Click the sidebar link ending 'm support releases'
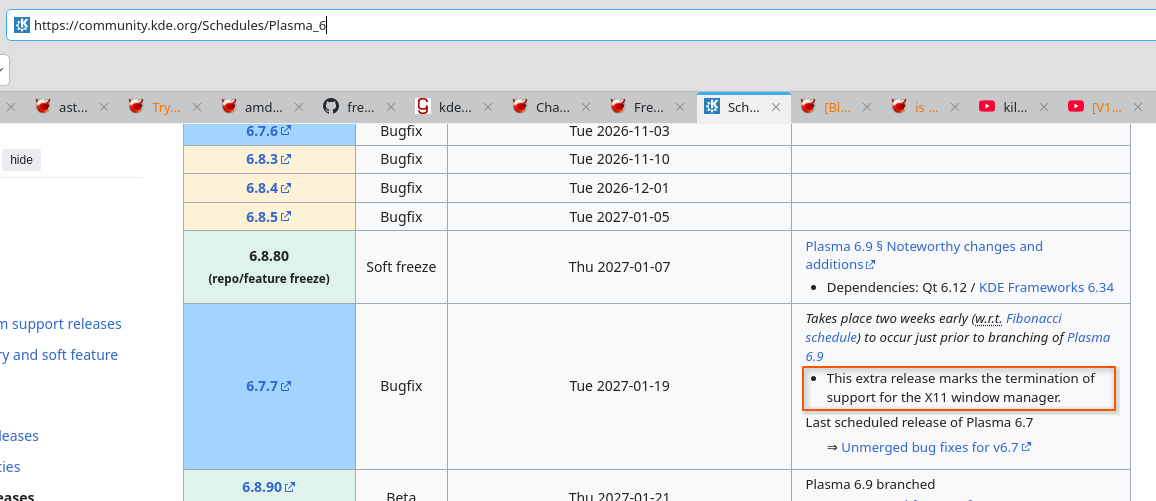Viewport: 1156px width, 501px height. [60, 324]
